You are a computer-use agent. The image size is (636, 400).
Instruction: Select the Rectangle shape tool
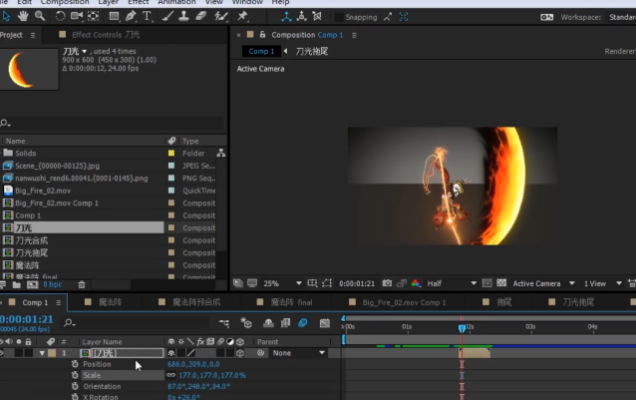point(114,16)
